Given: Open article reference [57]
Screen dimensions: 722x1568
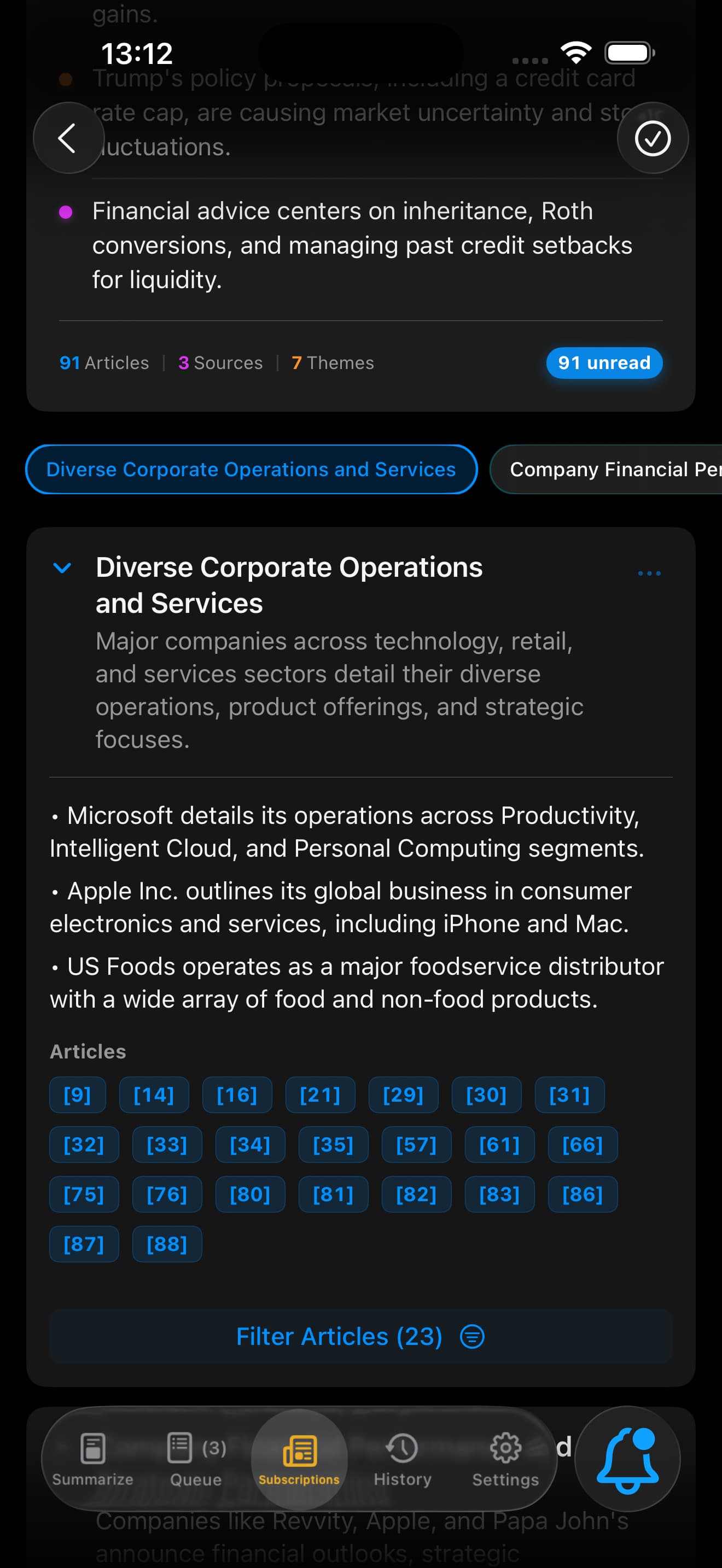Looking at the screenshot, I should [416, 1145].
